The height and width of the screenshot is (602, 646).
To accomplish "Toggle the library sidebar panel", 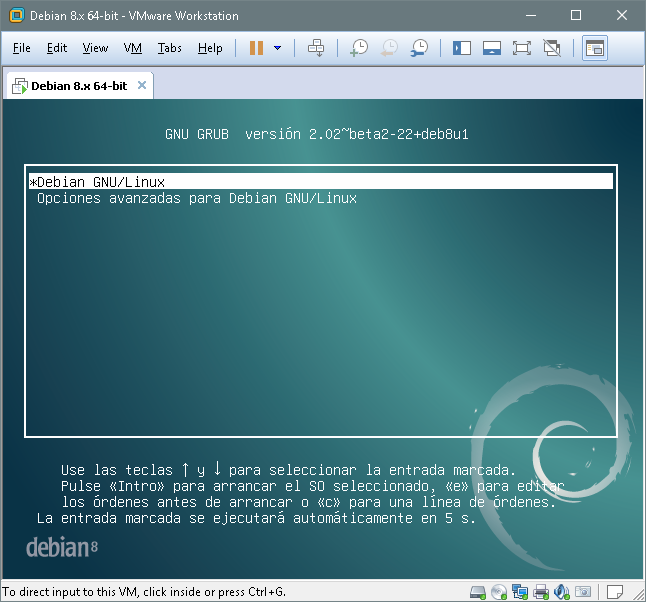I will coord(461,48).
